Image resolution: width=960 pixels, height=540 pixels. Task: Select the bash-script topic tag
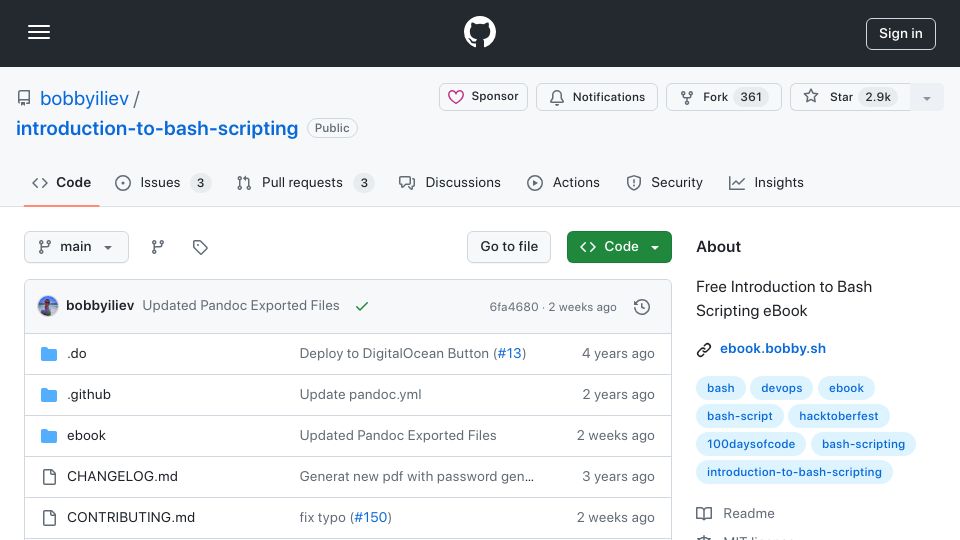740,416
